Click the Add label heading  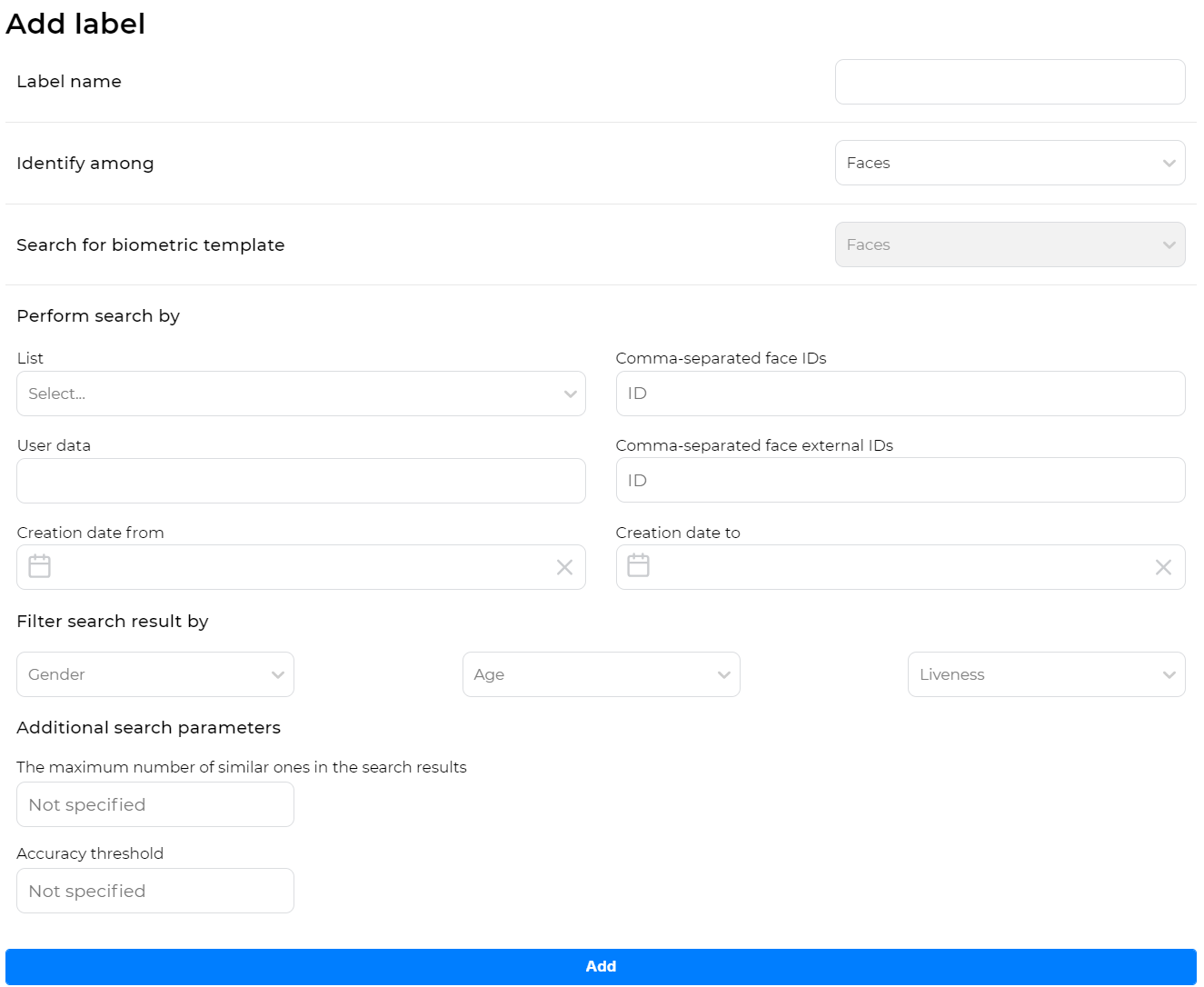(76, 24)
